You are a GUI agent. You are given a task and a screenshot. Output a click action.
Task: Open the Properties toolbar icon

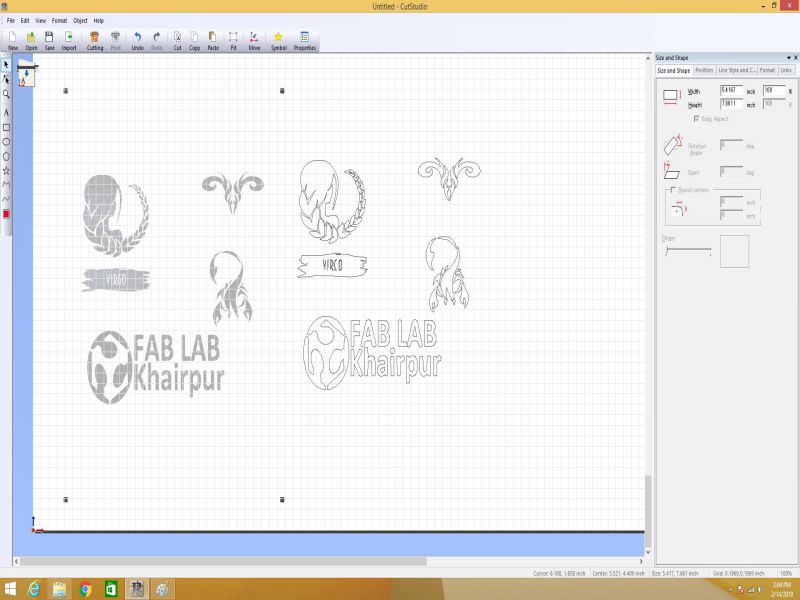point(305,40)
